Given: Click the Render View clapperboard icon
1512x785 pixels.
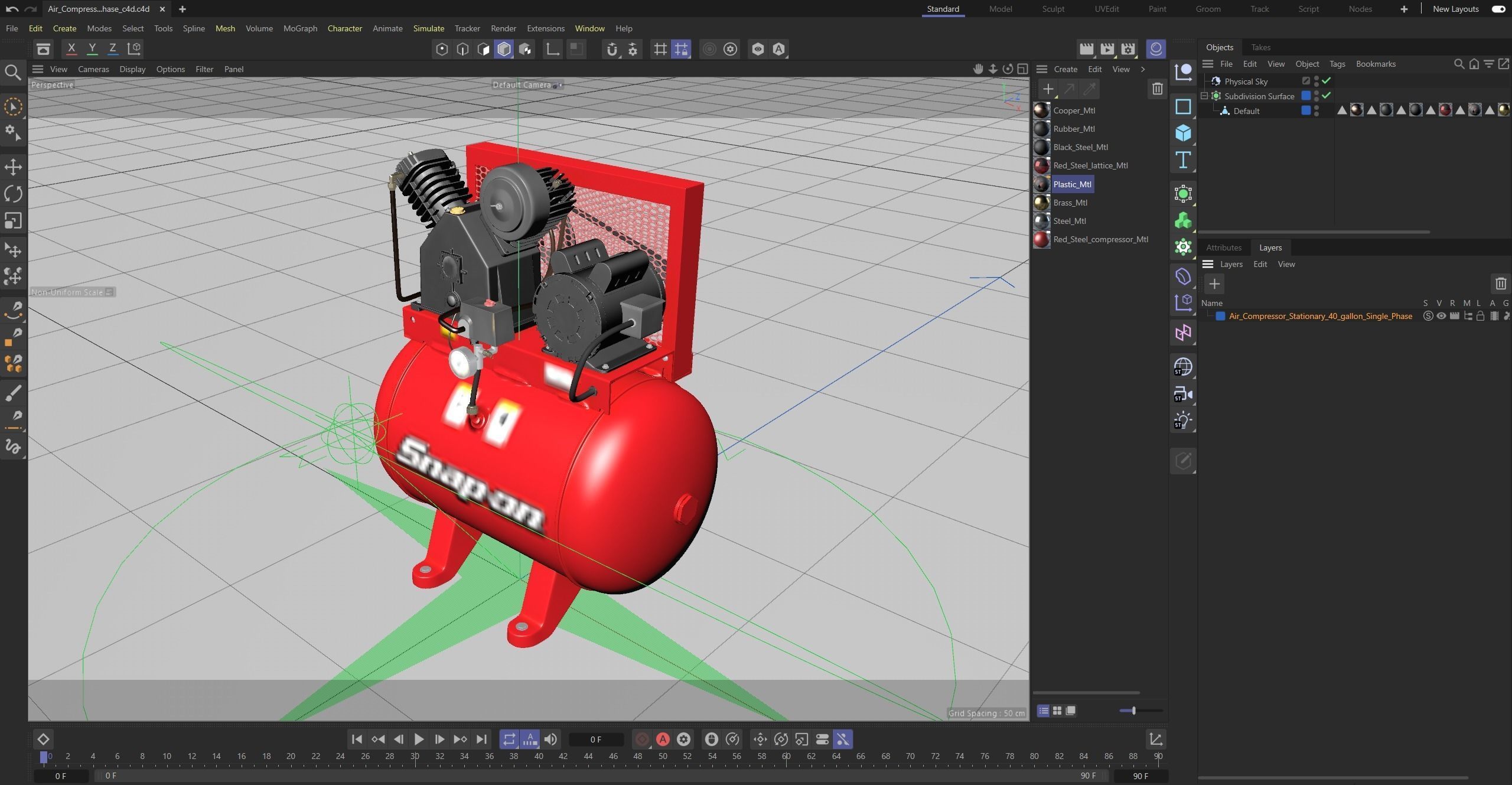Looking at the screenshot, I should click(x=1086, y=49).
